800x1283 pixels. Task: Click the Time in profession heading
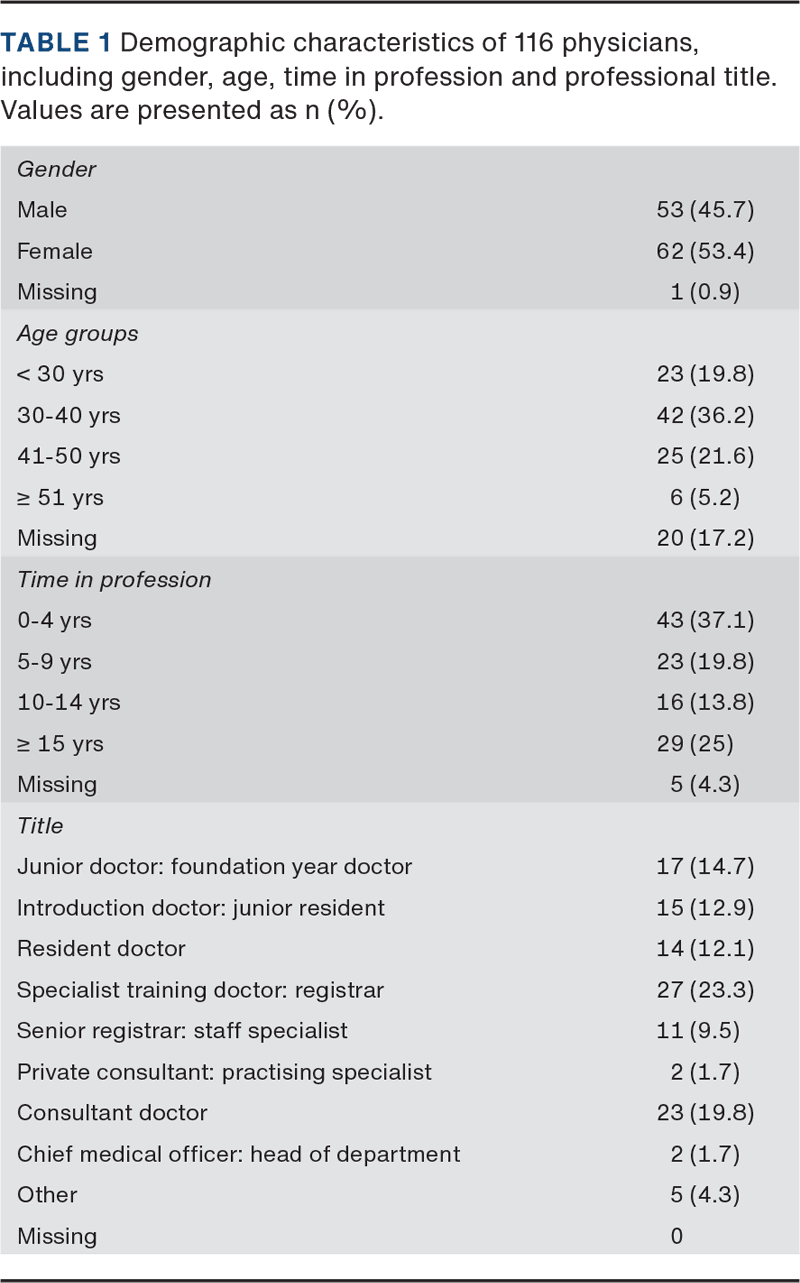point(114,580)
